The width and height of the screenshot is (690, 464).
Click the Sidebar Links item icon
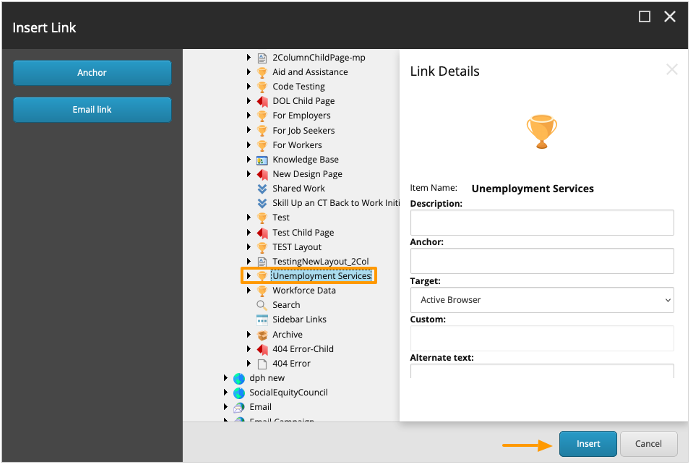tap(262, 320)
